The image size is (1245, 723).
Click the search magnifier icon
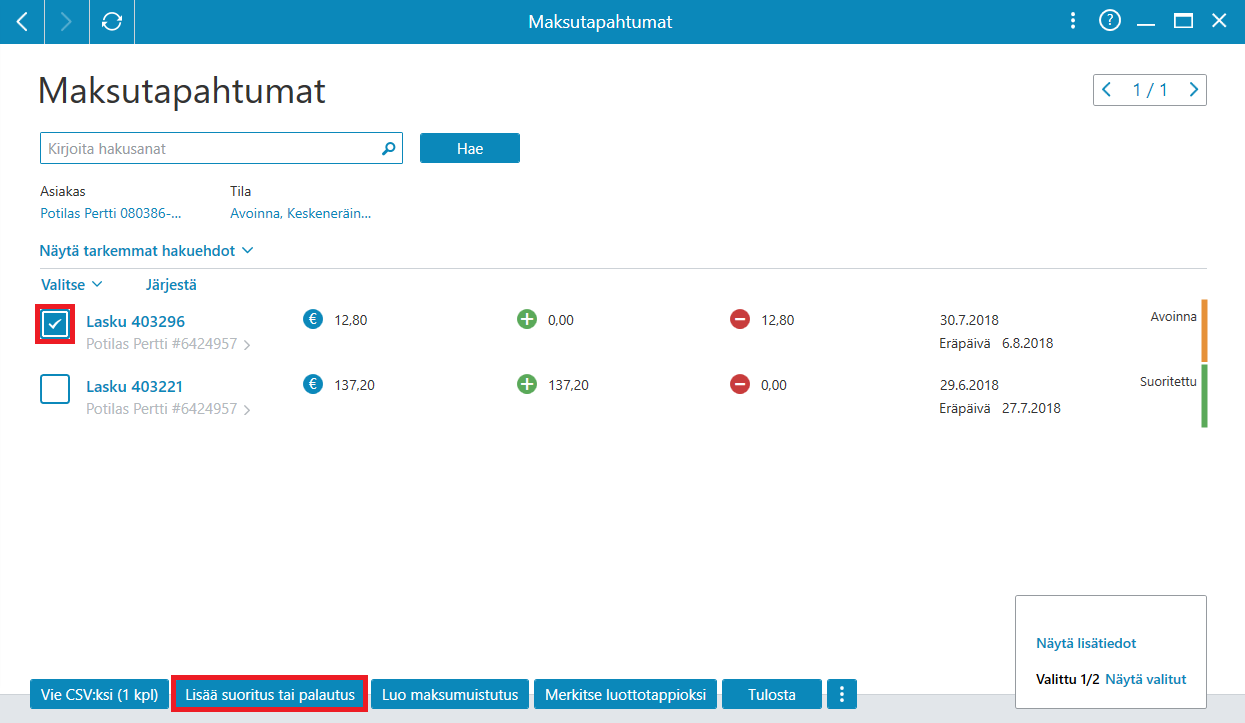point(389,149)
